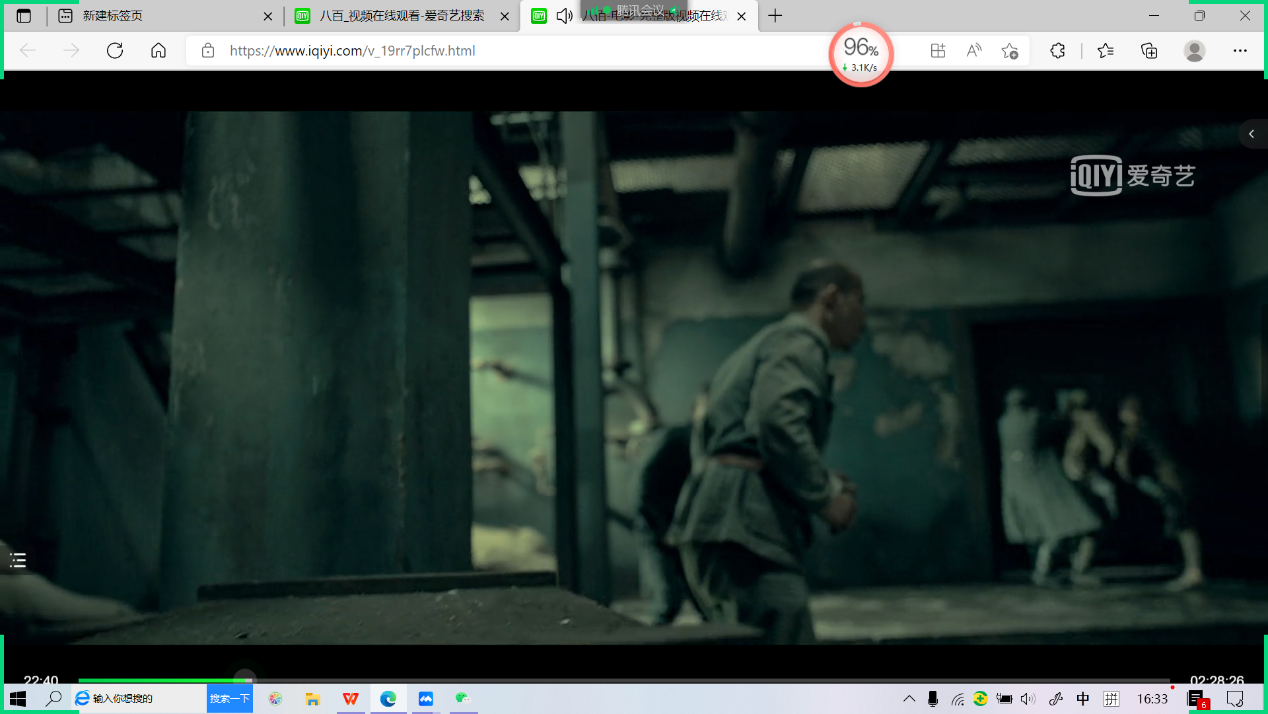This screenshot has width=1268, height=714.
Task: Click the 搜索一下 taskbar button
Action: point(229,699)
